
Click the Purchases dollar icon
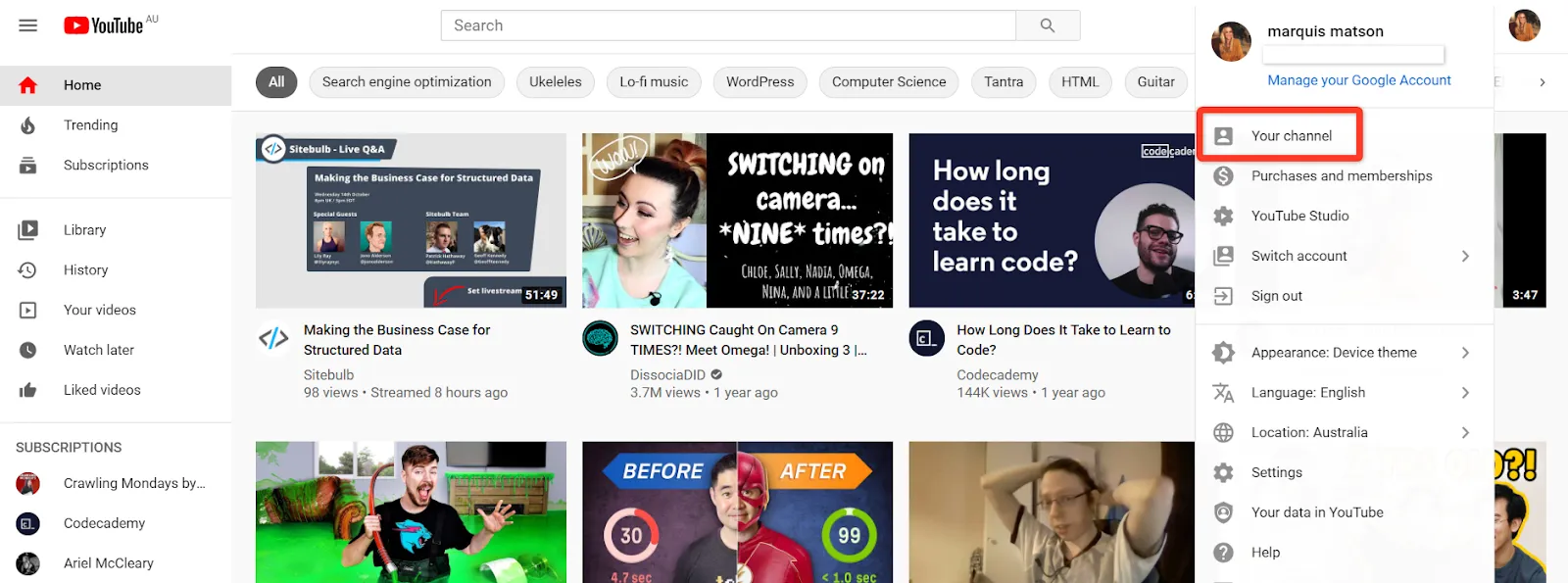(1223, 176)
